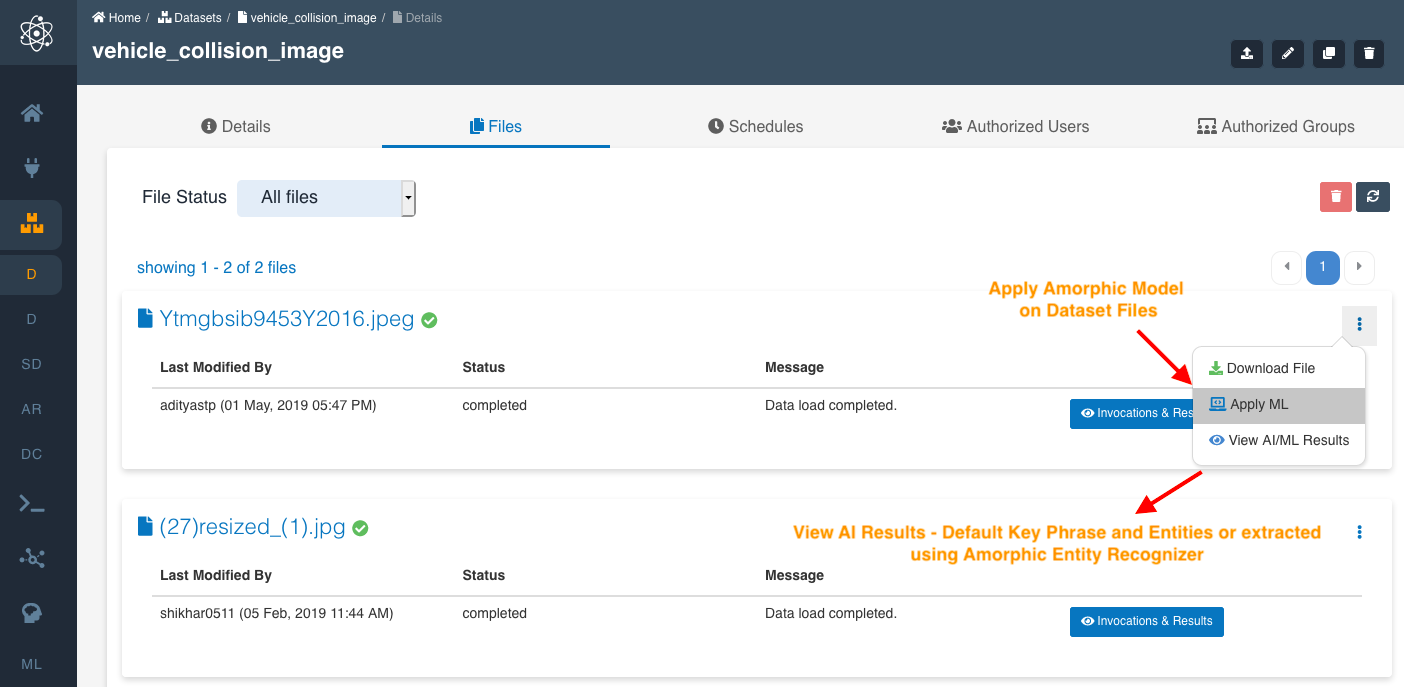Open the File Status dropdown
Viewport: 1404px width, 687px height.
pyautogui.click(x=326, y=198)
